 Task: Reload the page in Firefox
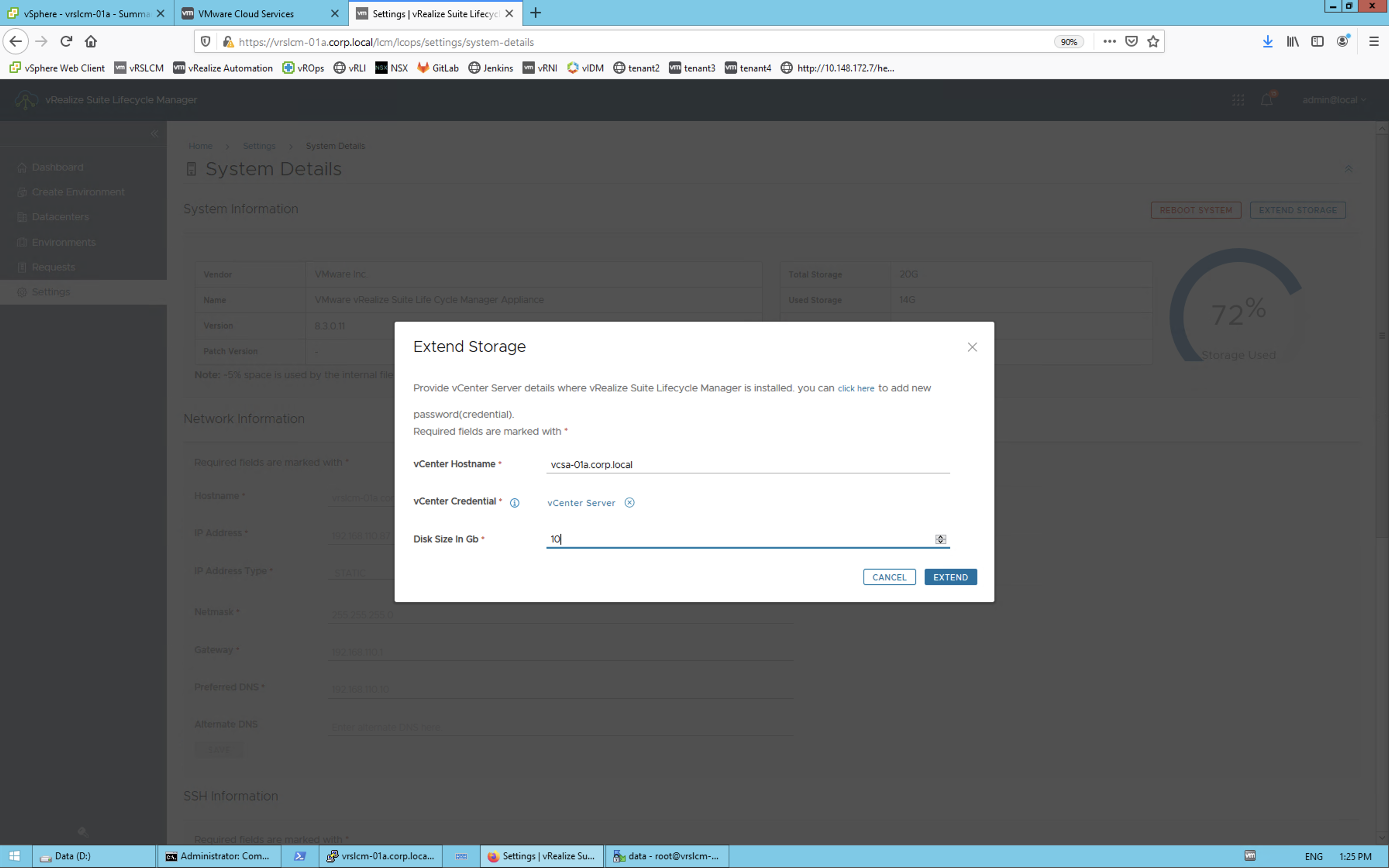(x=66, y=41)
